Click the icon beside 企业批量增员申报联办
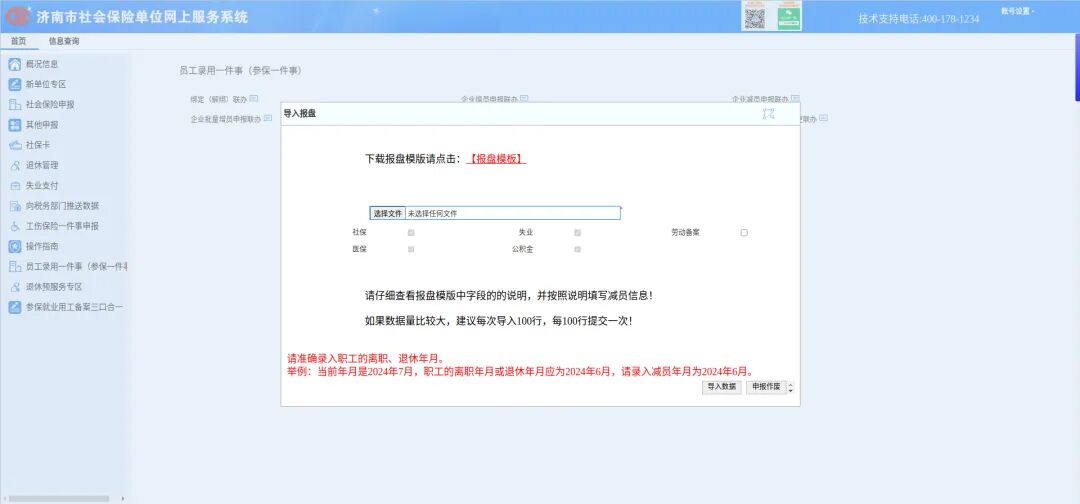Screen dimensions: 1080x504 point(267,118)
